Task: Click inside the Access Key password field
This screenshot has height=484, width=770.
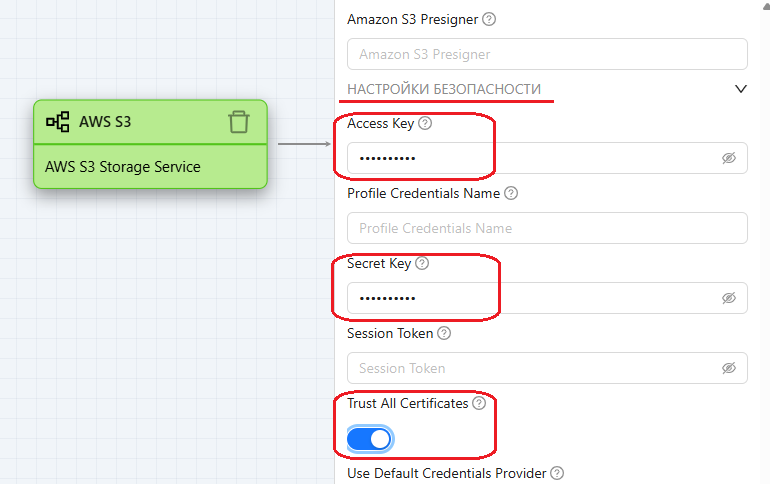Action: (530, 158)
